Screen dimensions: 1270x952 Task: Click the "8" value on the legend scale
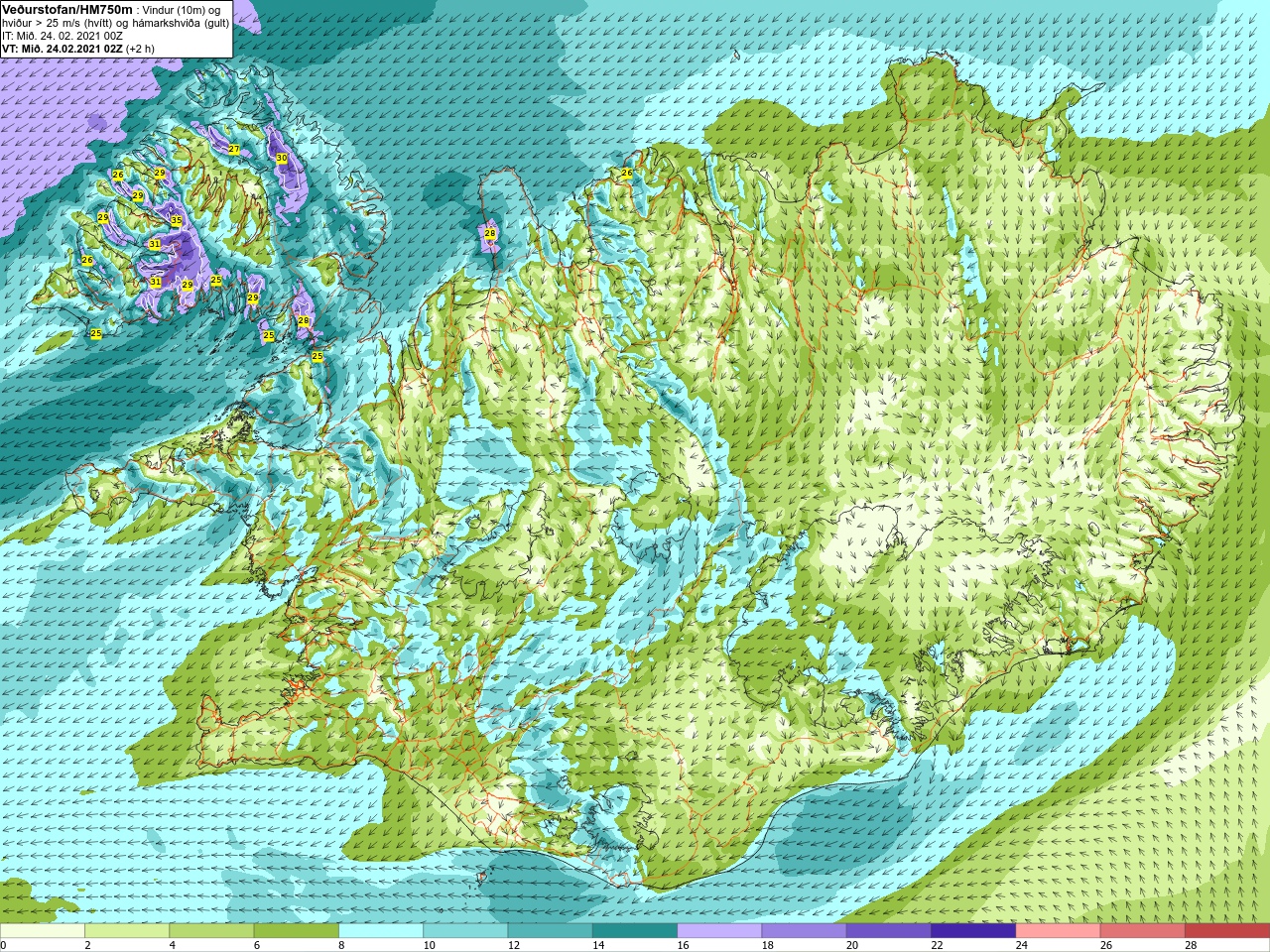point(341,945)
